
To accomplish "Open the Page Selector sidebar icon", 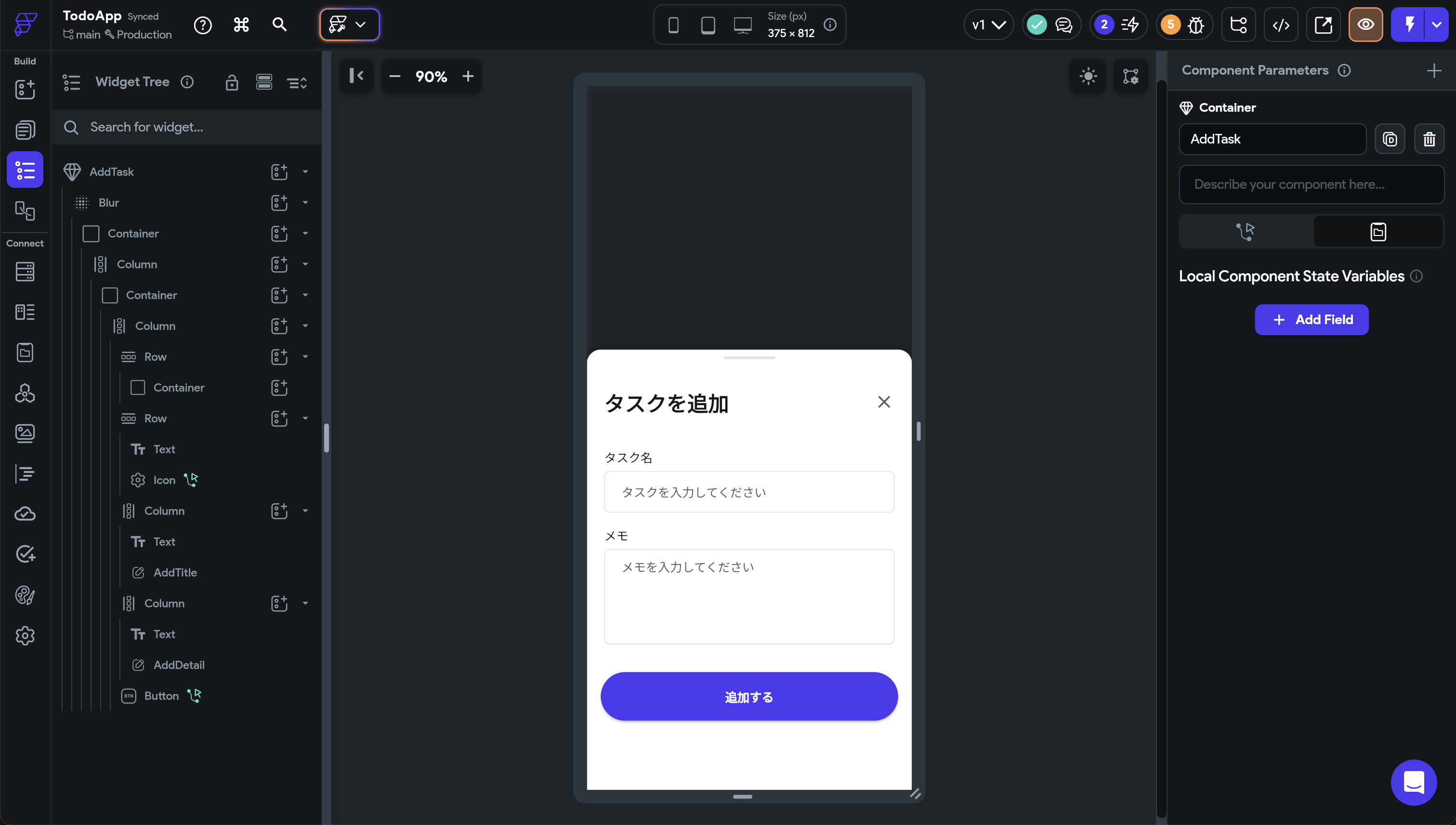I will tap(25, 130).
